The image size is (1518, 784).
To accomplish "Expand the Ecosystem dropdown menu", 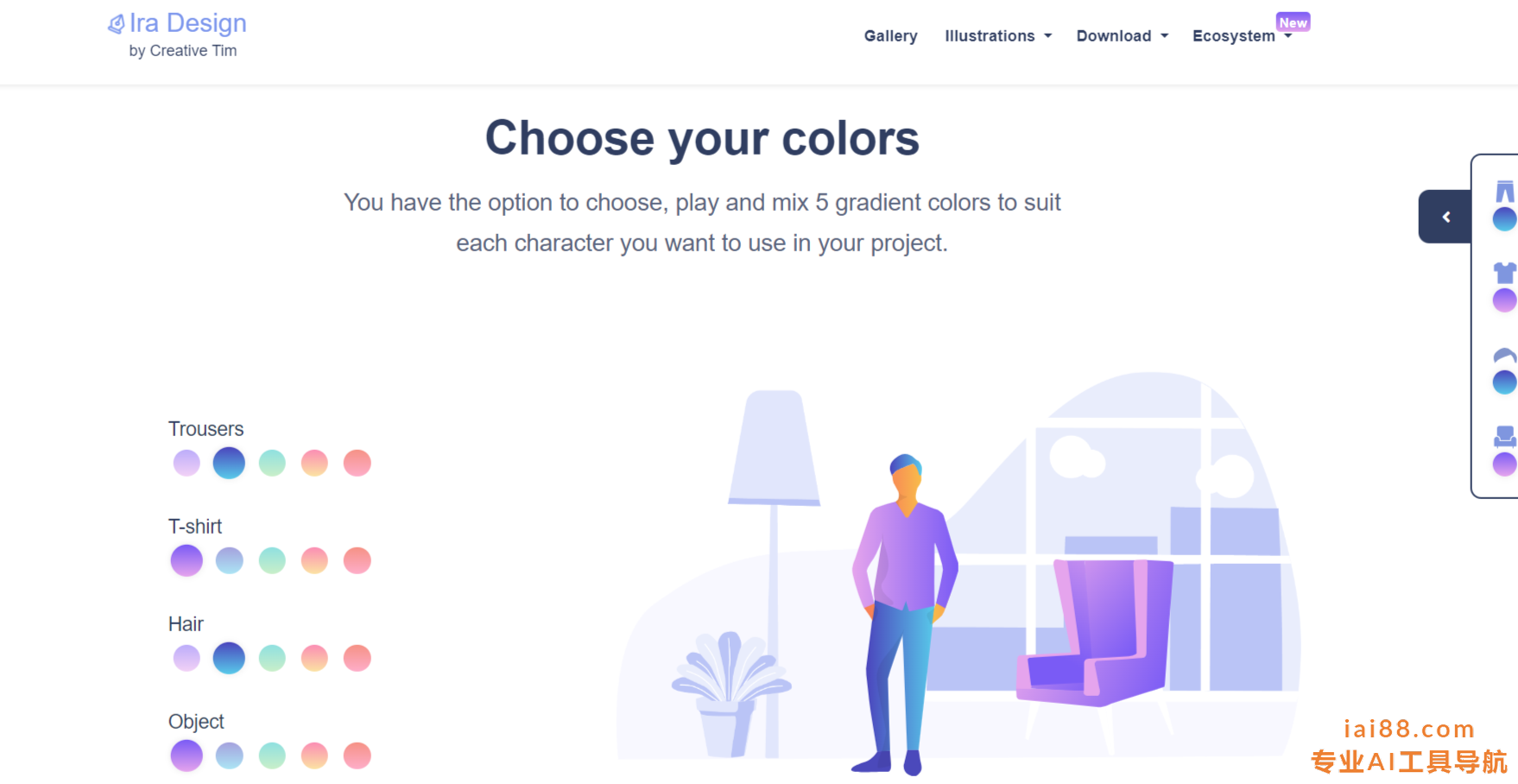I will 1242,36.
